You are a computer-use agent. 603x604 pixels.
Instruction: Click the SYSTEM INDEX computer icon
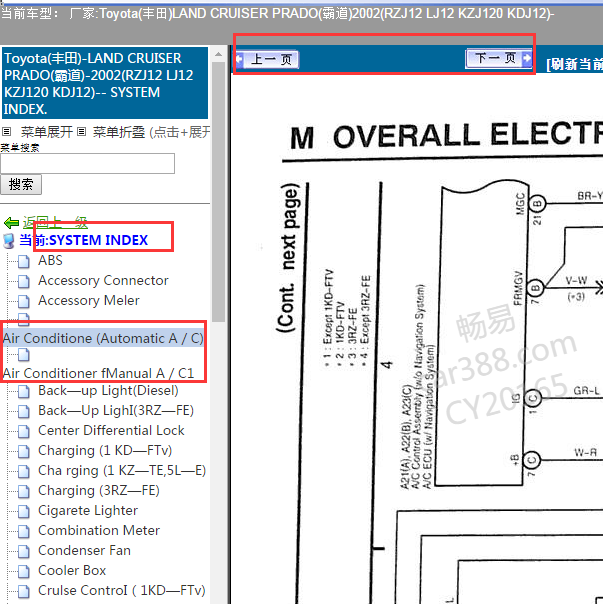8,241
